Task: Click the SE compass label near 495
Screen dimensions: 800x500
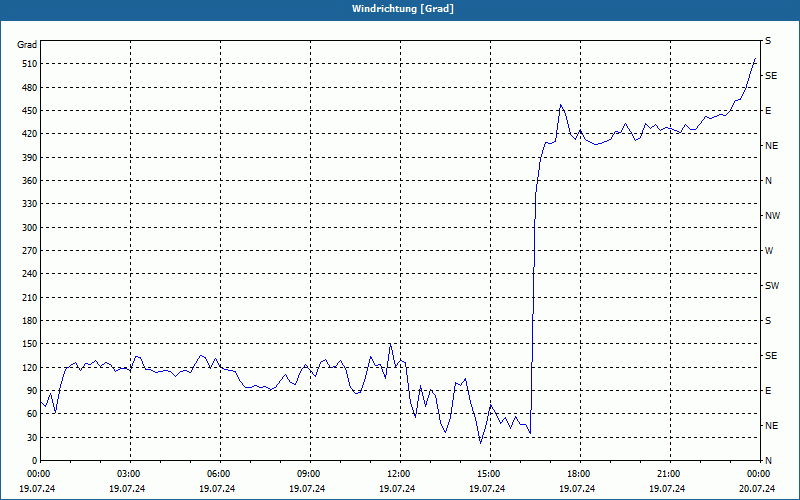Action: (771, 76)
